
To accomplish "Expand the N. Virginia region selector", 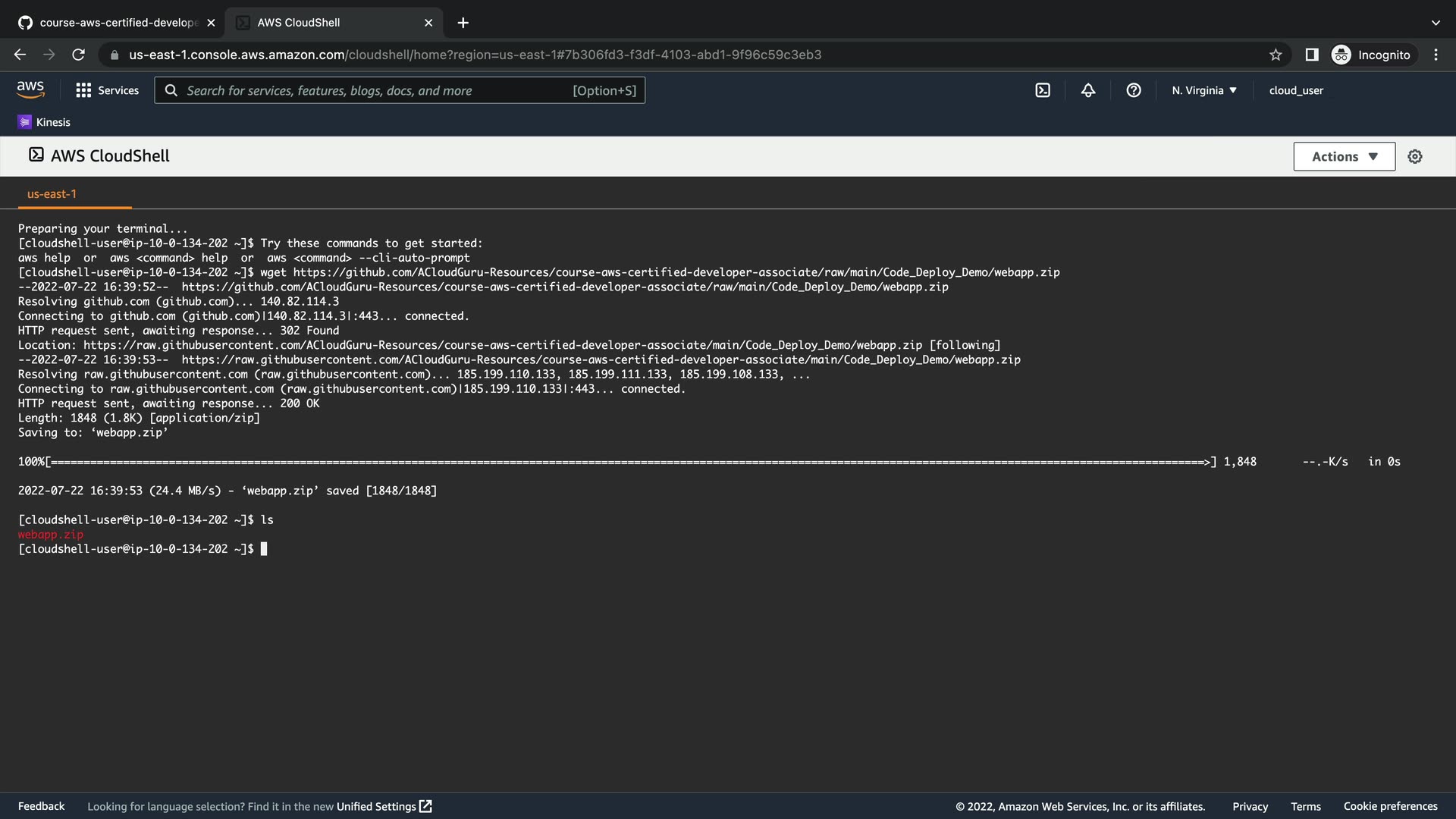I will tap(1203, 90).
